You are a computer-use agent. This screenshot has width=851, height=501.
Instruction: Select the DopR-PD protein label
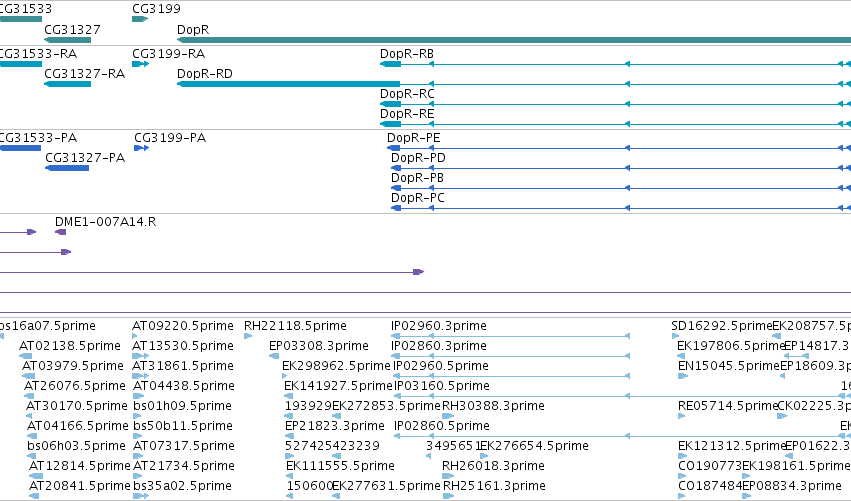click(418, 158)
